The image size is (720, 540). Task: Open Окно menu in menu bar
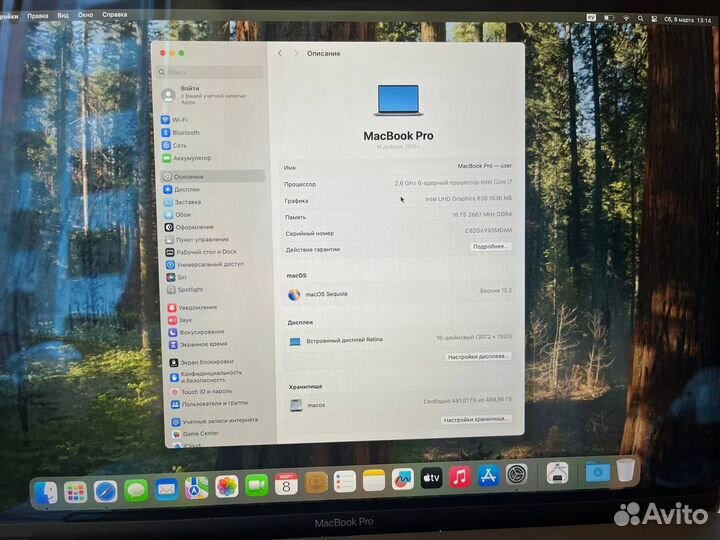85,15
